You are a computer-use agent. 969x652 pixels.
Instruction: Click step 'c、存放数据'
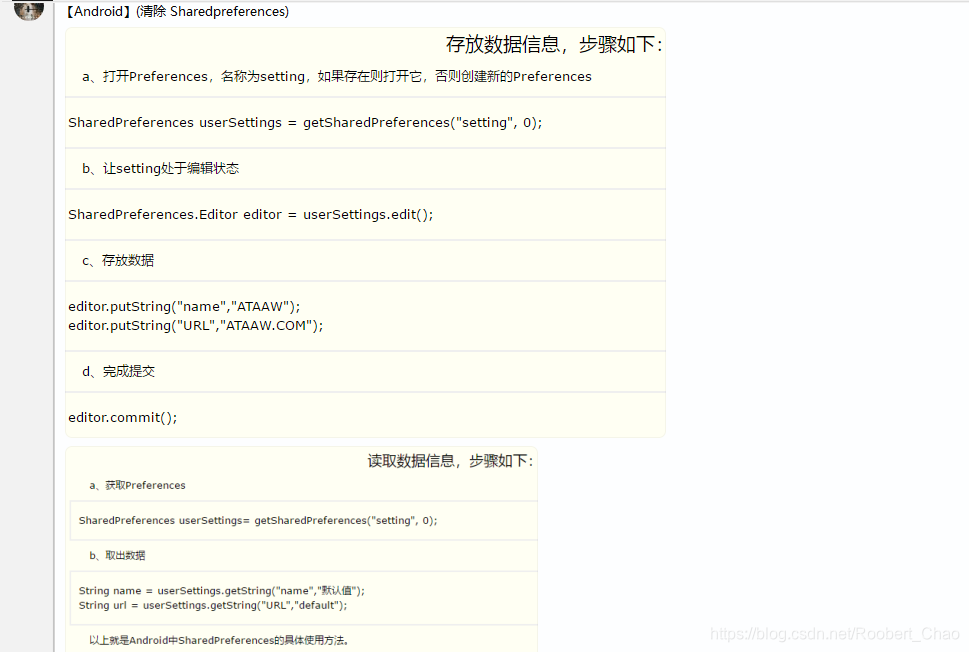pos(118,260)
